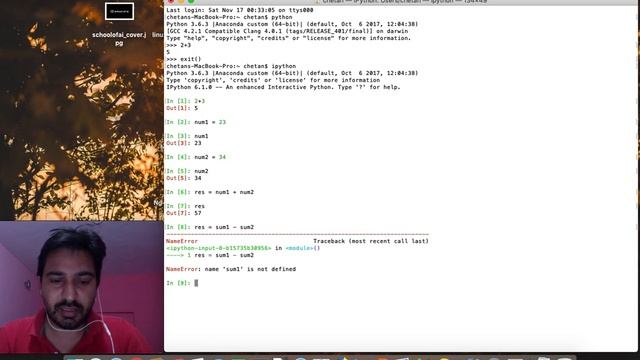Click the GCC 4.2.1 Compatible Clang line

click(x=287, y=31)
